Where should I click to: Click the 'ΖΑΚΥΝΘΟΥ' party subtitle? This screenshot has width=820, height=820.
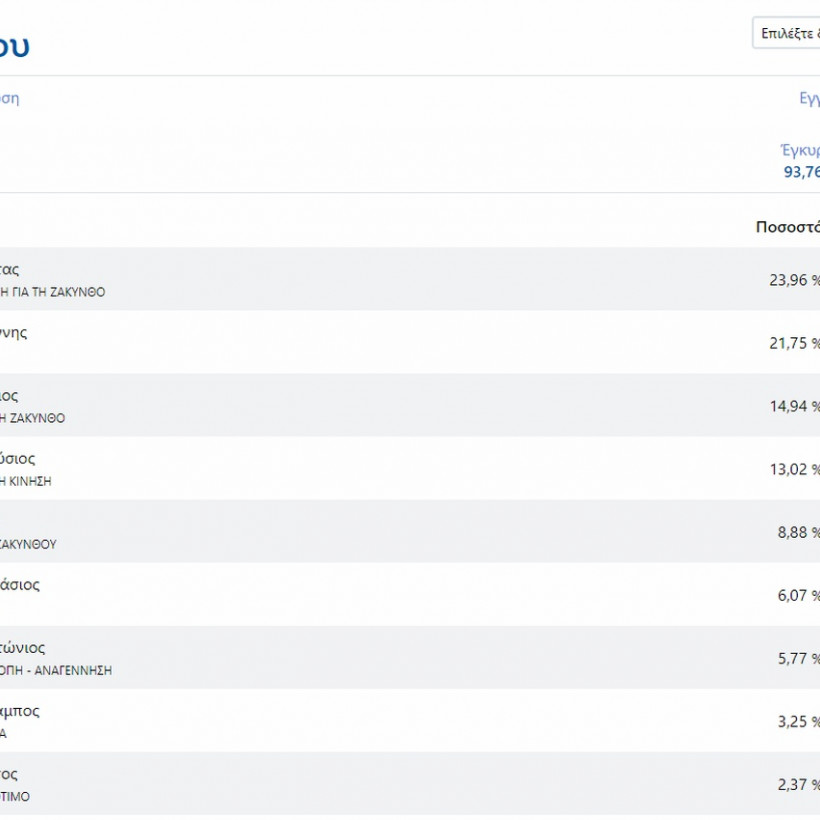28,545
